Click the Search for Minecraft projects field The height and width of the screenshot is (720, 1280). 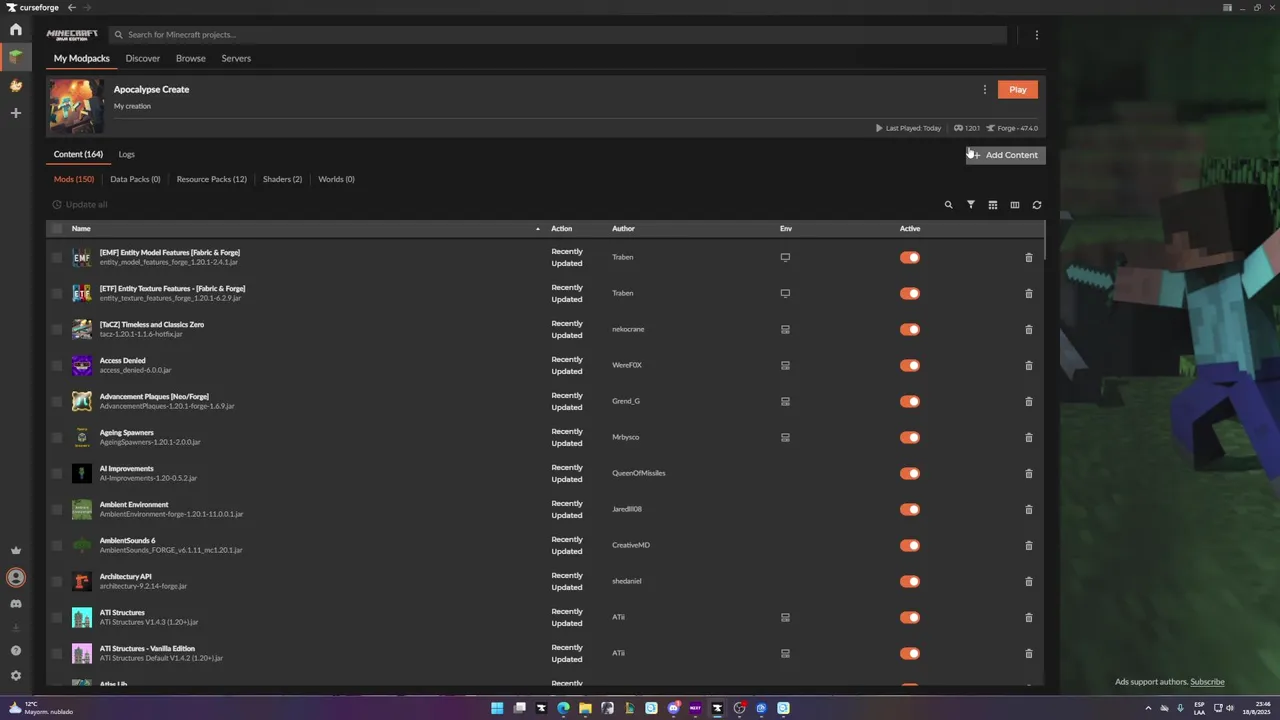558,35
